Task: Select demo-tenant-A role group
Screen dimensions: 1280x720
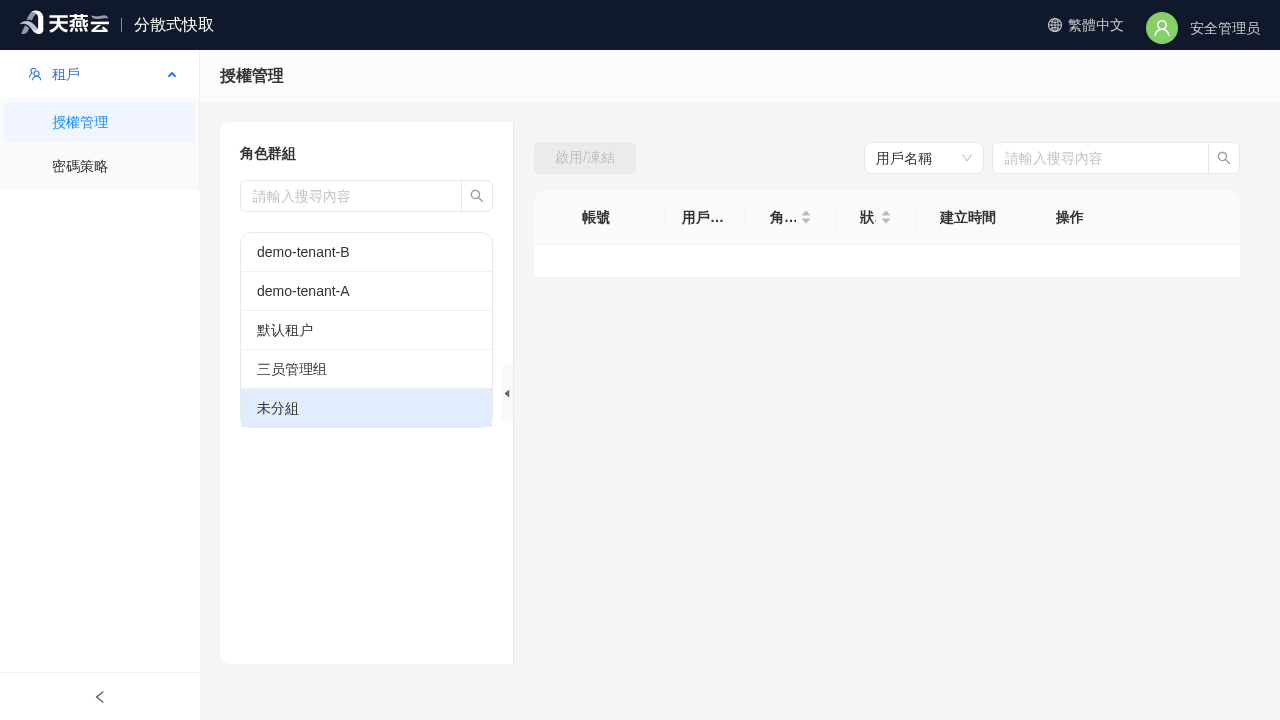Action: click(366, 291)
